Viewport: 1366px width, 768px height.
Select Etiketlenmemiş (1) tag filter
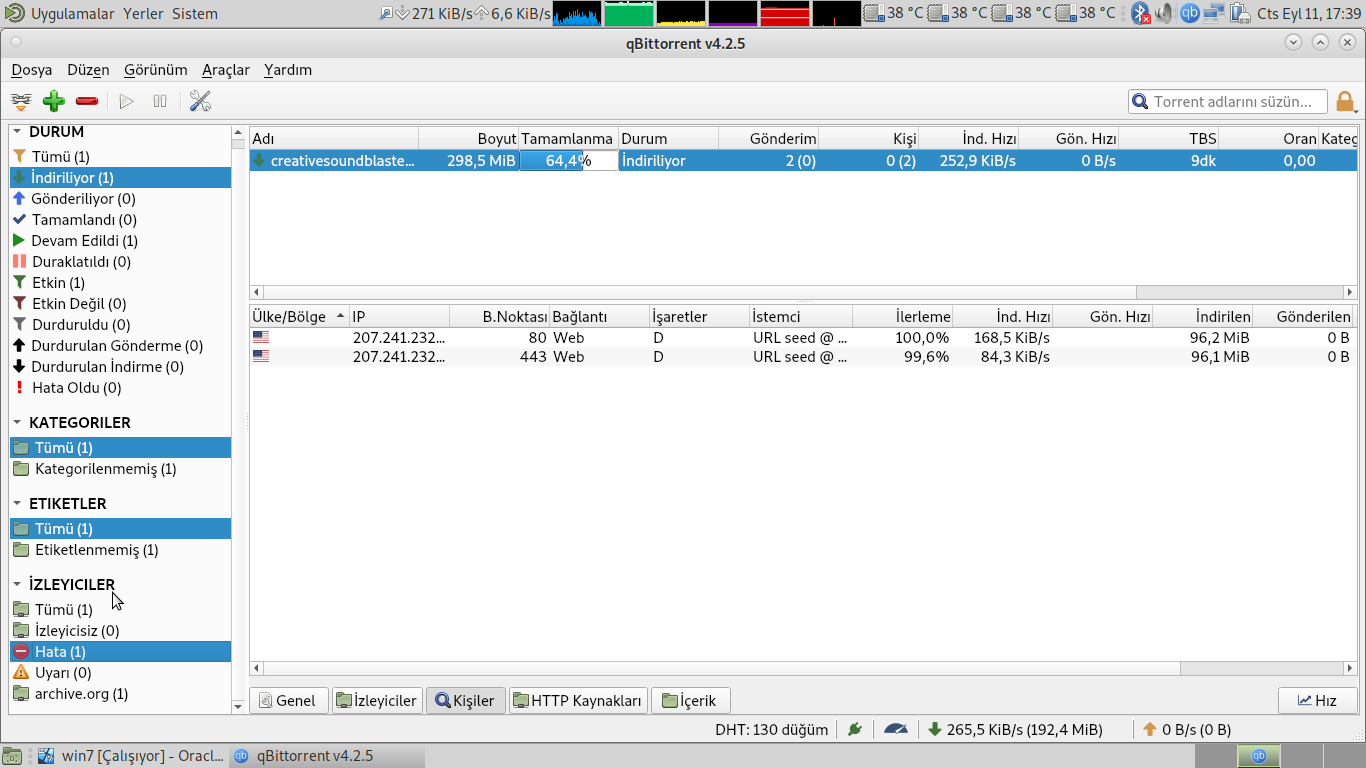tap(120, 550)
